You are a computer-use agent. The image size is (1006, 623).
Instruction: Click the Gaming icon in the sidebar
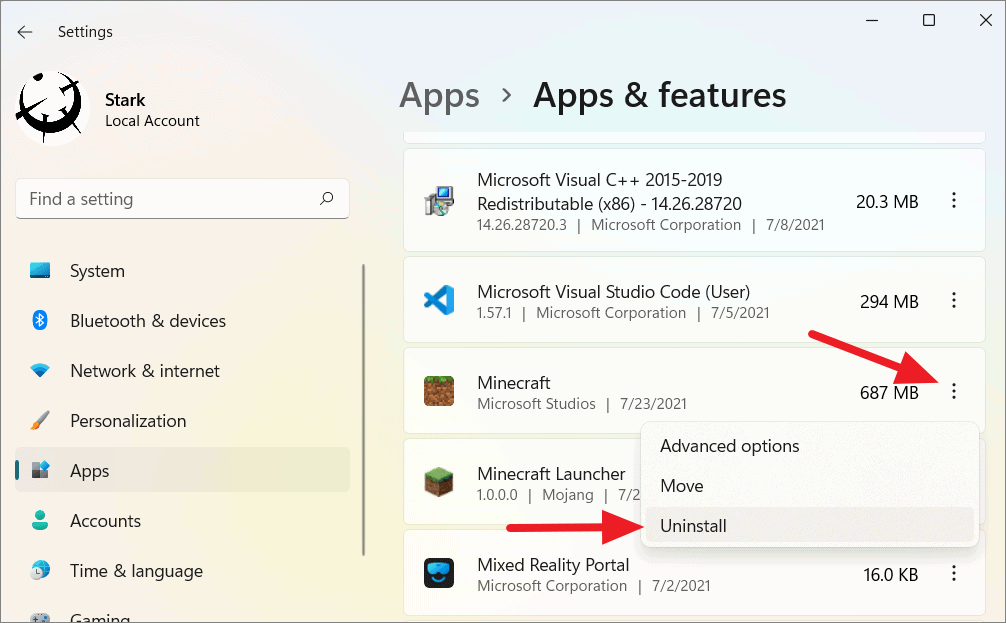point(40,617)
